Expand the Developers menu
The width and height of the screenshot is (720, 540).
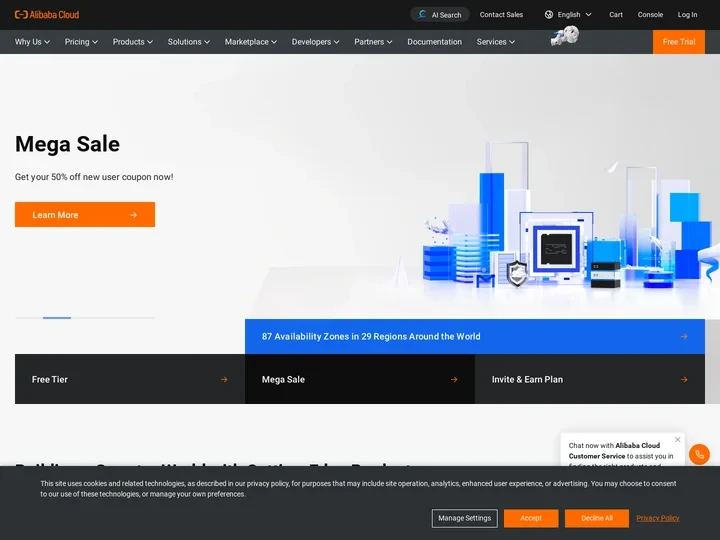tap(315, 42)
